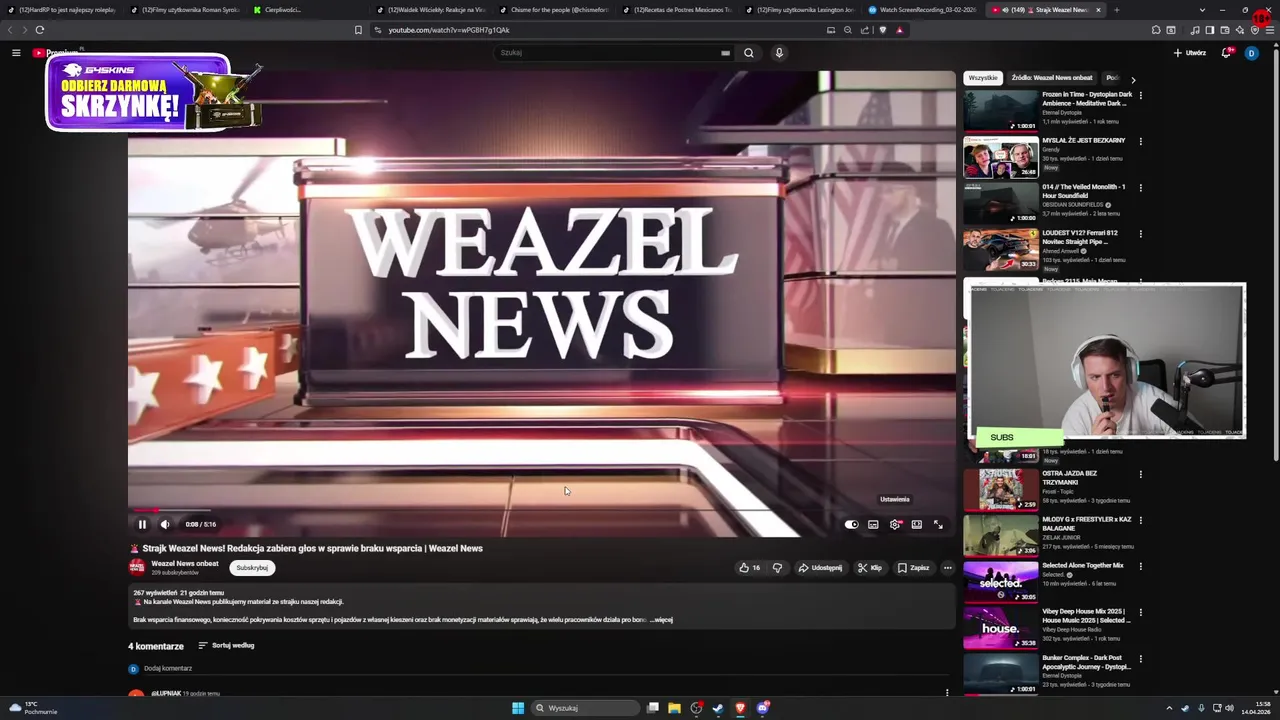Image resolution: width=1280 pixels, height=720 pixels.
Task: Select the 'Źródło: Weazel News onbeat' chip
Action: [x=1052, y=78]
